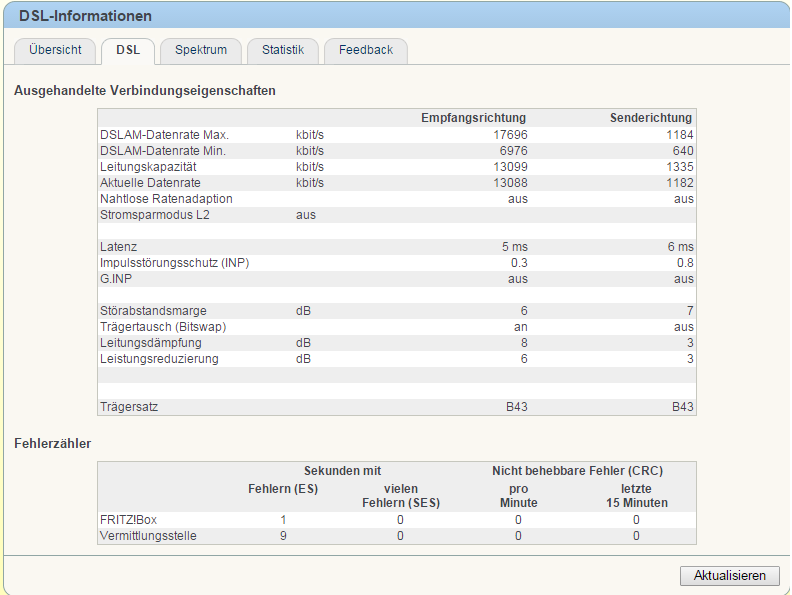Click the DSLAM-Datenrate Max. row label

tap(164, 135)
